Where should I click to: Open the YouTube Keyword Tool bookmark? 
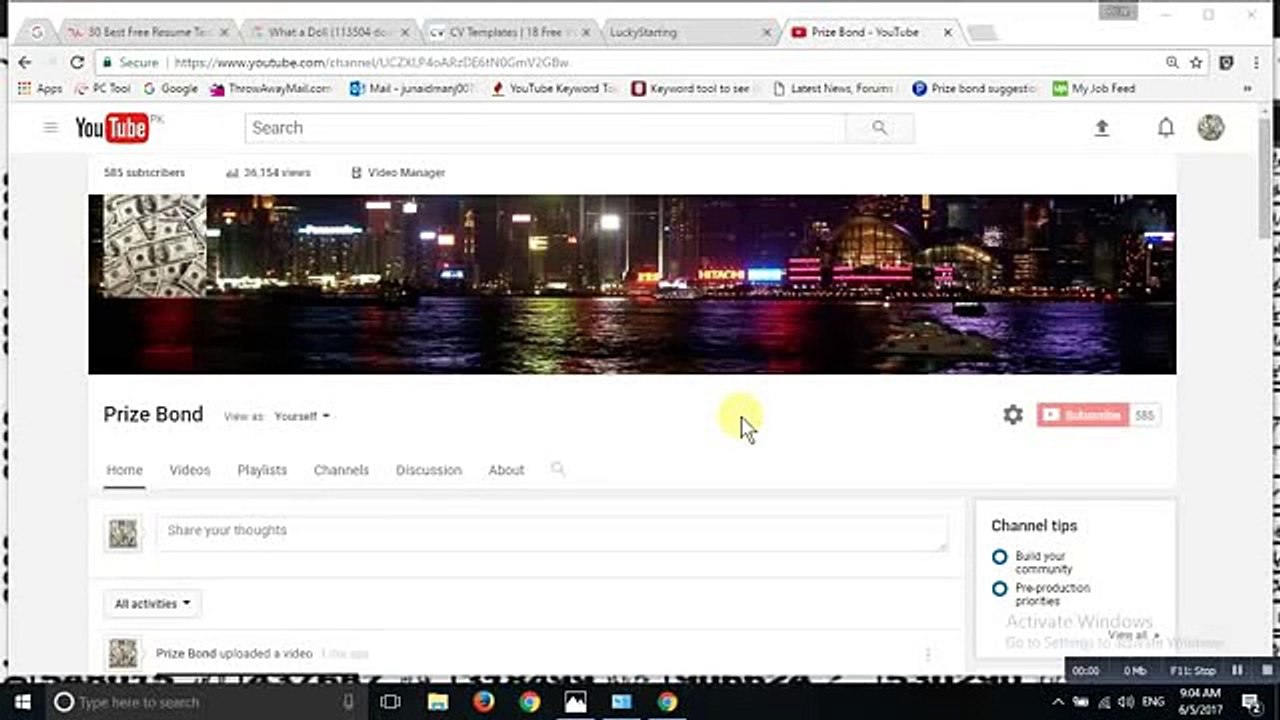coord(554,89)
